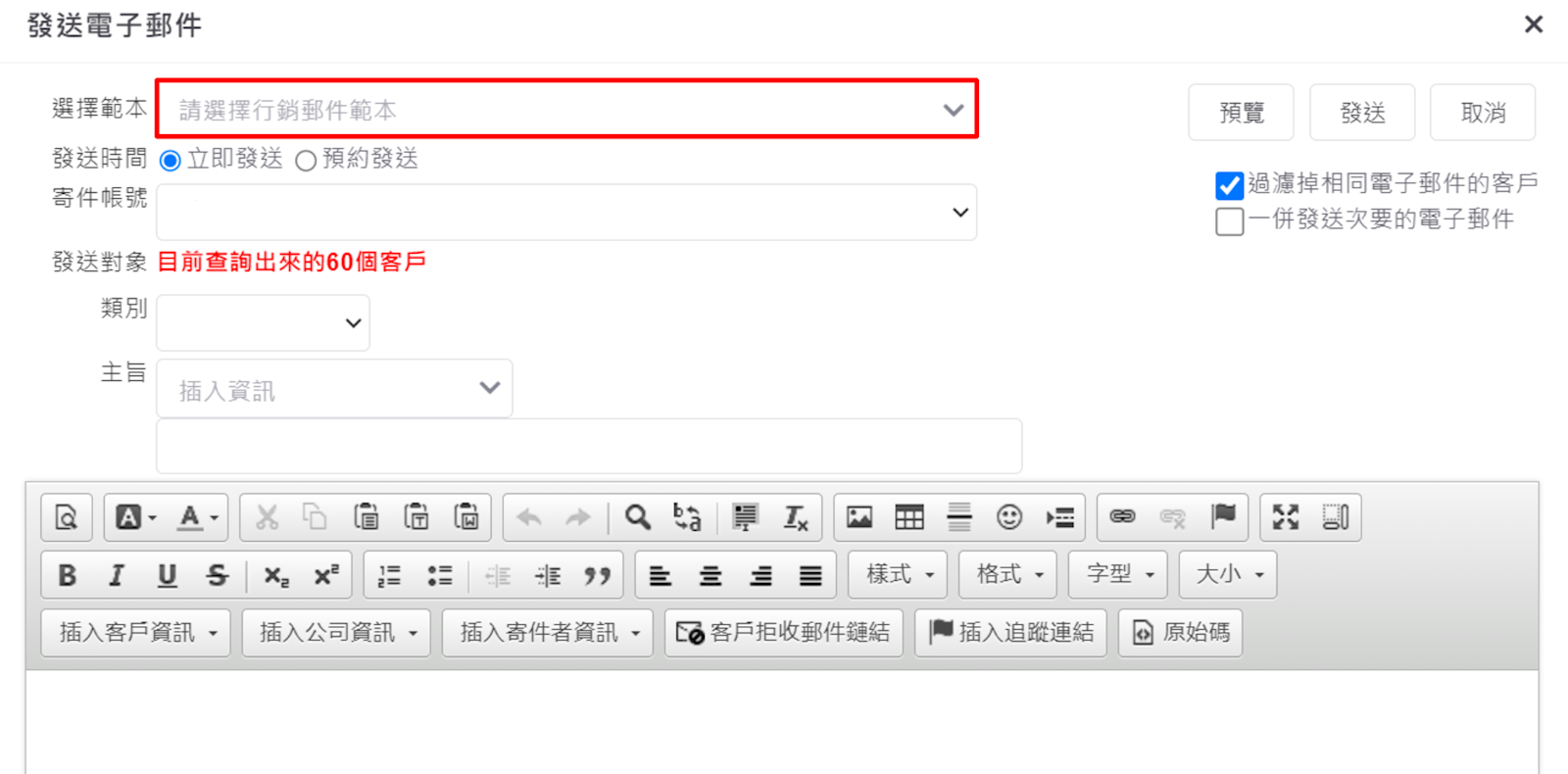Toggle underline formatting
The image size is (1568, 774).
pos(167,575)
